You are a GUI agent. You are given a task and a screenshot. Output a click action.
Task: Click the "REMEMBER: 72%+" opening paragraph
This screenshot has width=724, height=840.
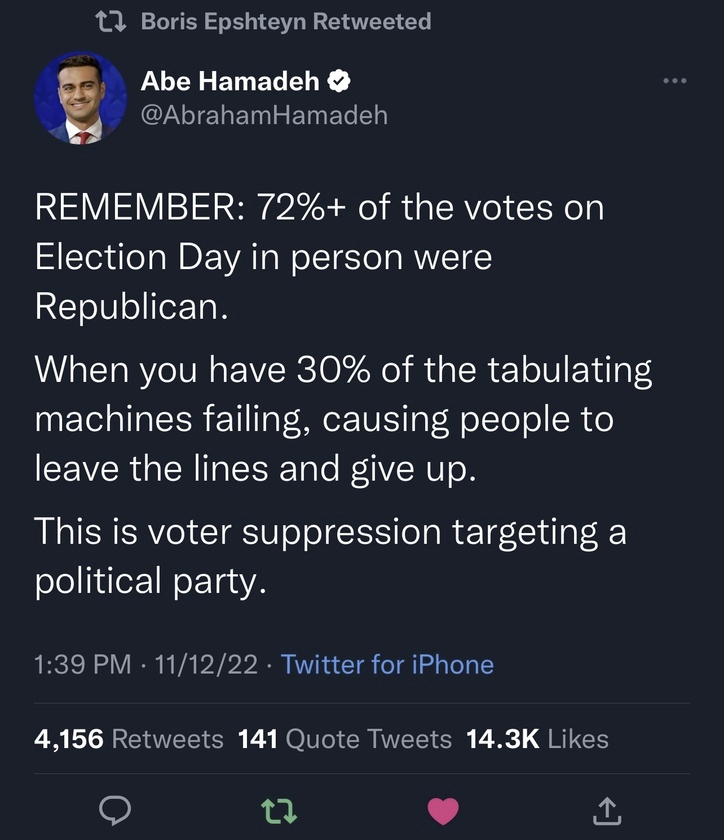320,256
